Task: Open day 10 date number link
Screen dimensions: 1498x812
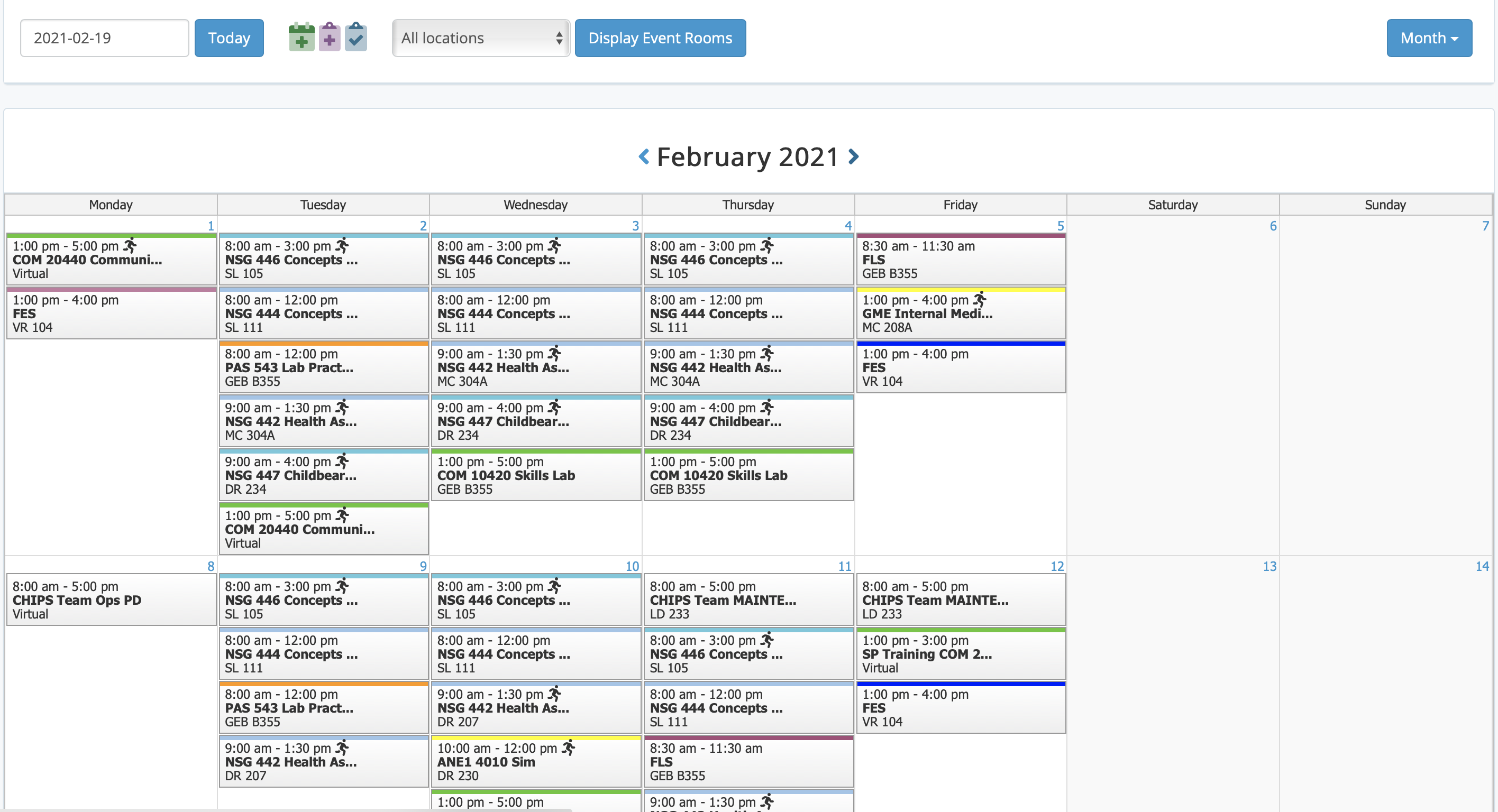Action: [632, 566]
